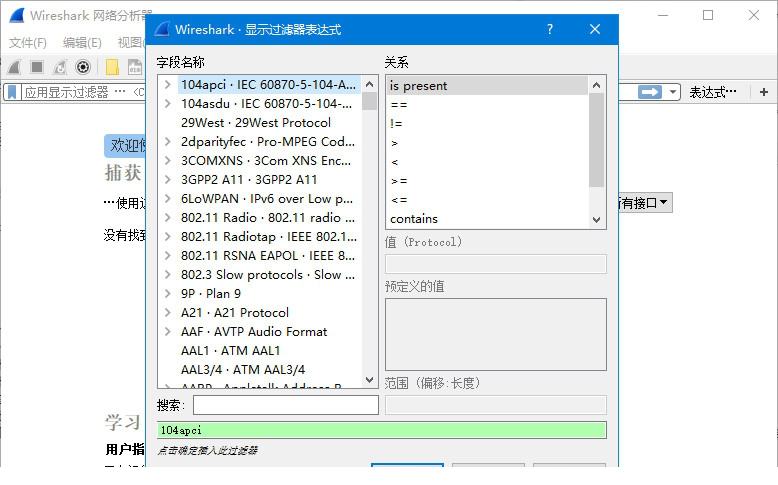
Task: Expand the 802.3 Slow protocols row
Action: click(x=168, y=275)
